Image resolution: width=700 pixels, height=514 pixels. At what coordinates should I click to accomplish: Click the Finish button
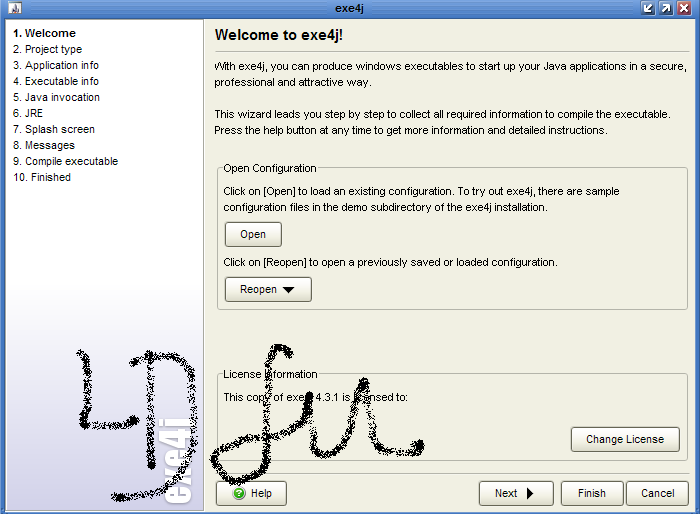point(592,493)
